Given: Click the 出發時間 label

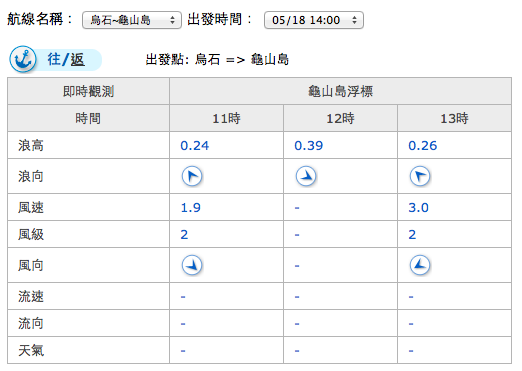Looking at the screenshot, I should click(219, 19).
